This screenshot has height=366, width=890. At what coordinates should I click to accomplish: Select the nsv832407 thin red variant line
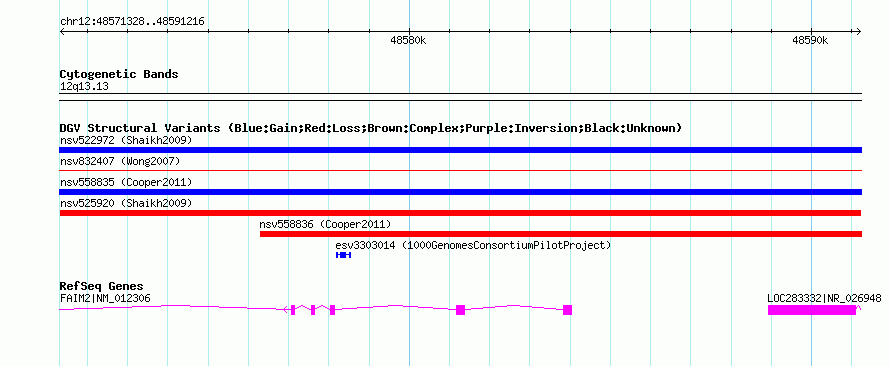(x=460, y=170)
